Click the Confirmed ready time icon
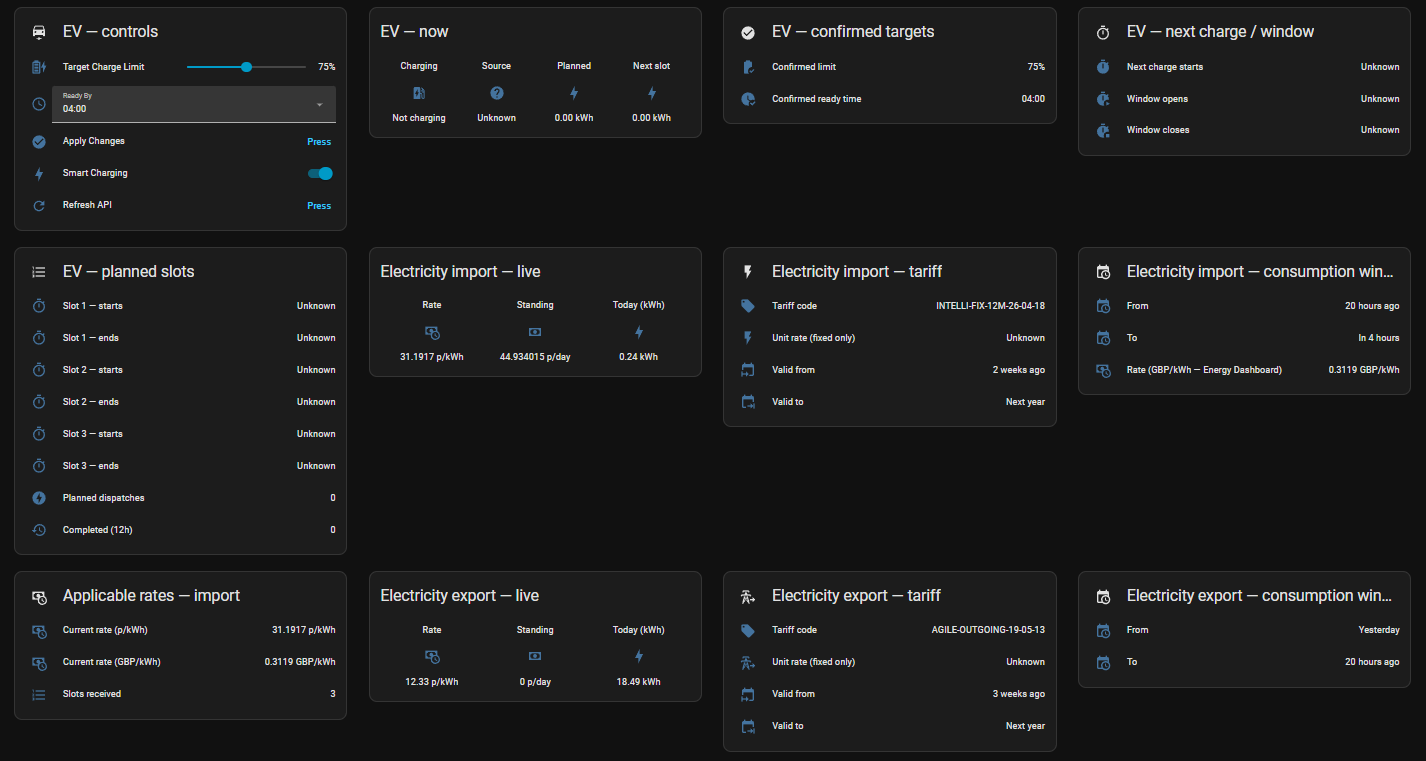1426x761 pixels. tap(748, 99)
